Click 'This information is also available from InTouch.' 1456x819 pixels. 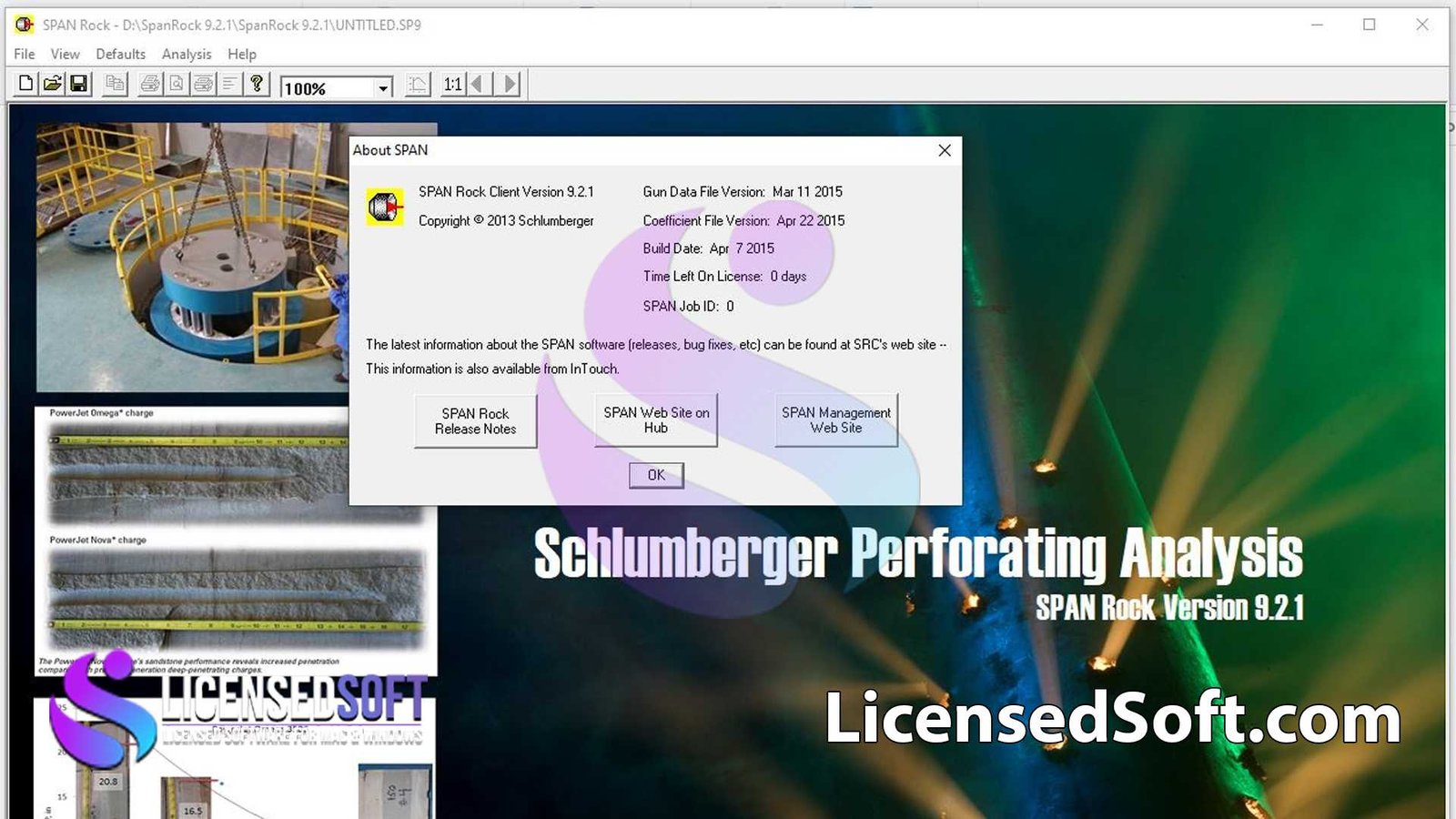pos(492,369)
